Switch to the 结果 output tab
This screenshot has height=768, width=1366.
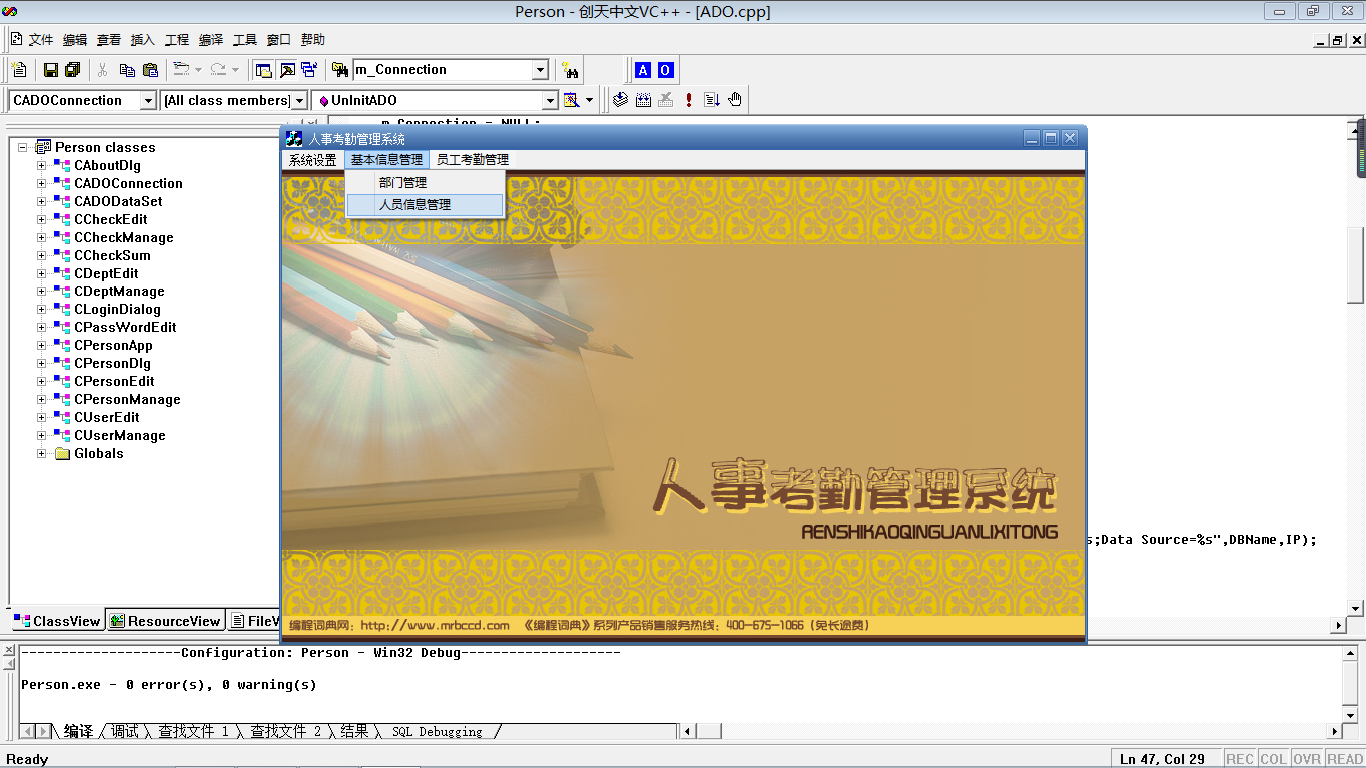point(354,732)
